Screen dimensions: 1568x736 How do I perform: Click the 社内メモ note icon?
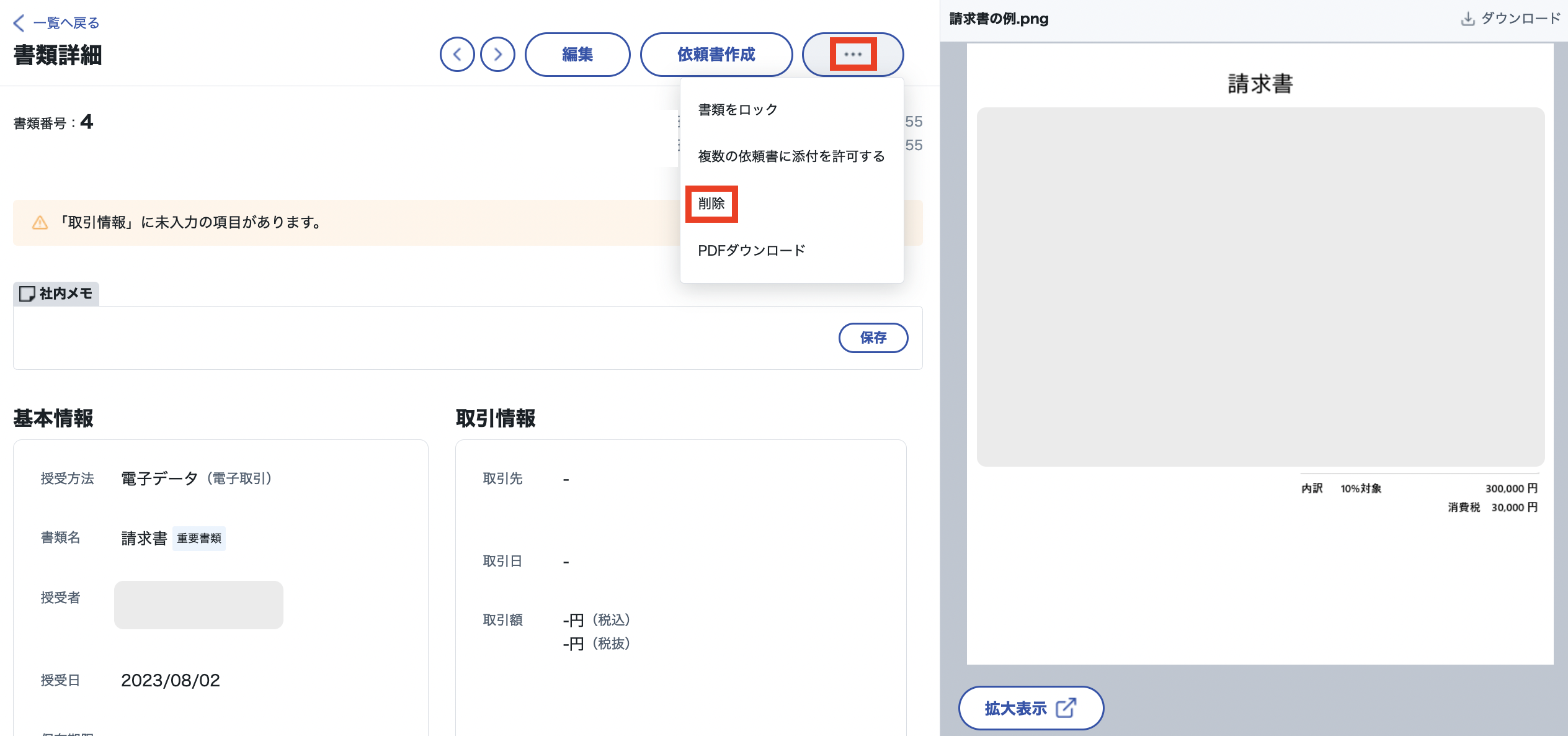pyautogui.click(x=27, y=294)
